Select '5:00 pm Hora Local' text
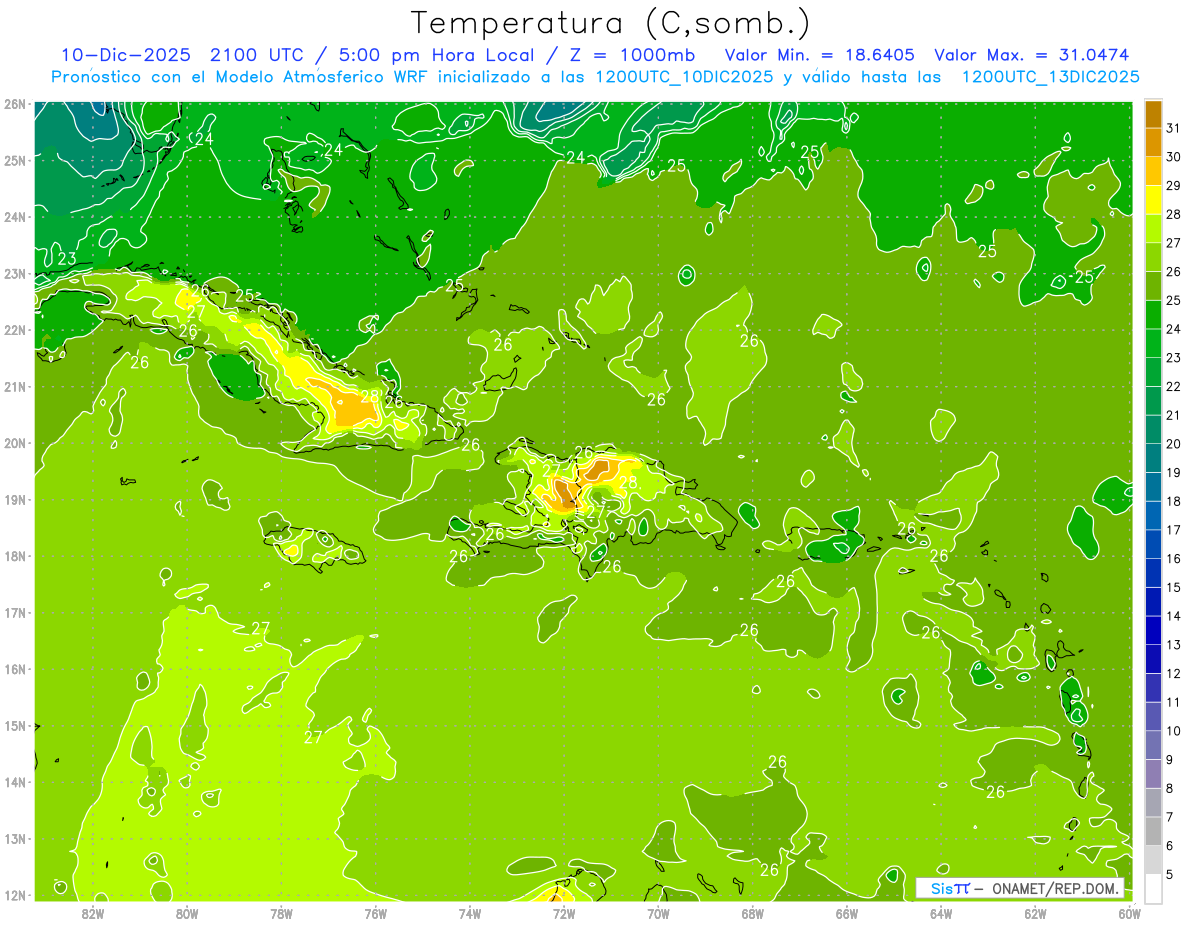The height and width of the screenshot is (927, 1200). coord(433,55)
